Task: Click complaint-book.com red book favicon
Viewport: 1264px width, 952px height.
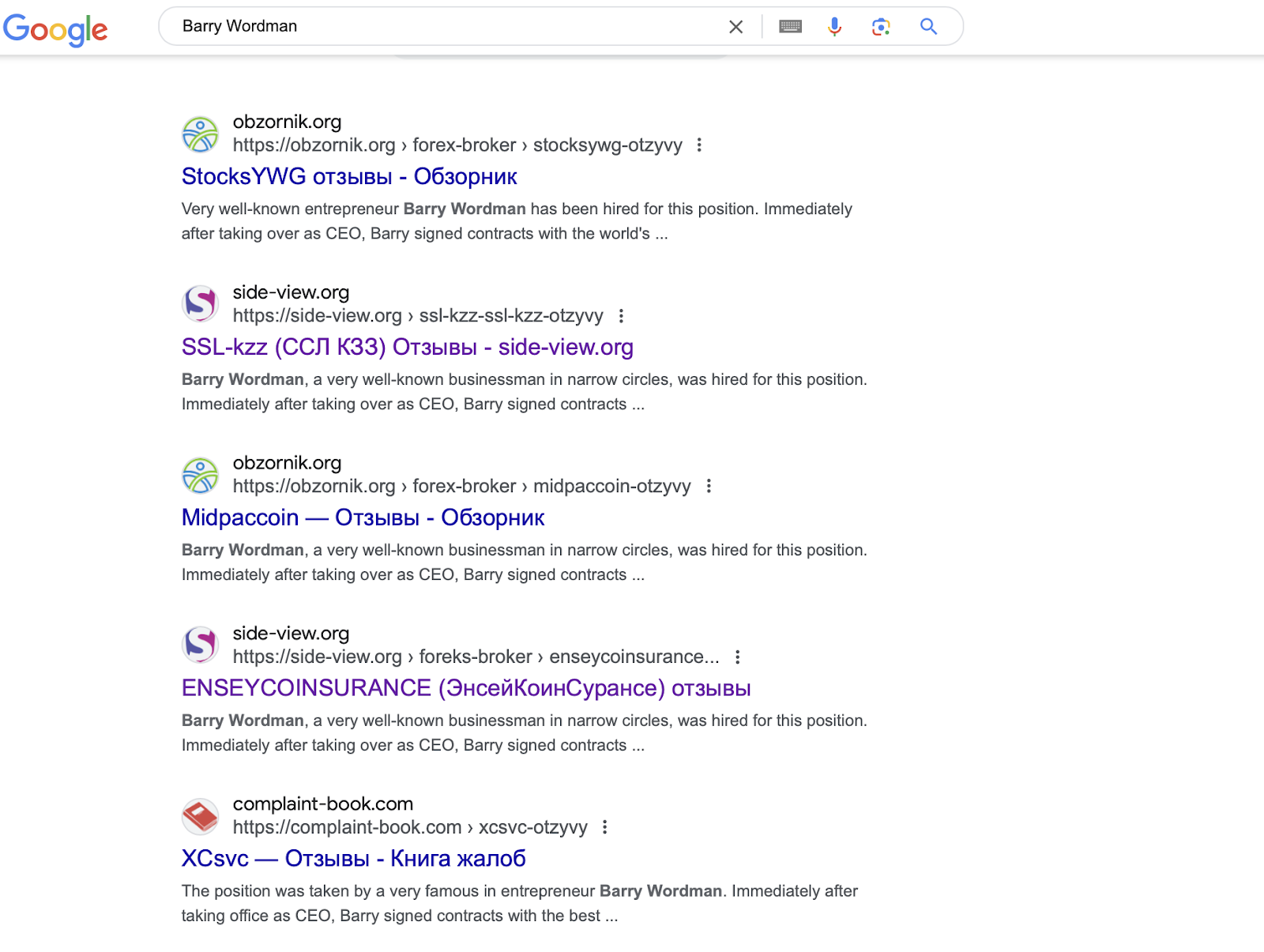Action: pyautogui.click(x=201, y=816)
